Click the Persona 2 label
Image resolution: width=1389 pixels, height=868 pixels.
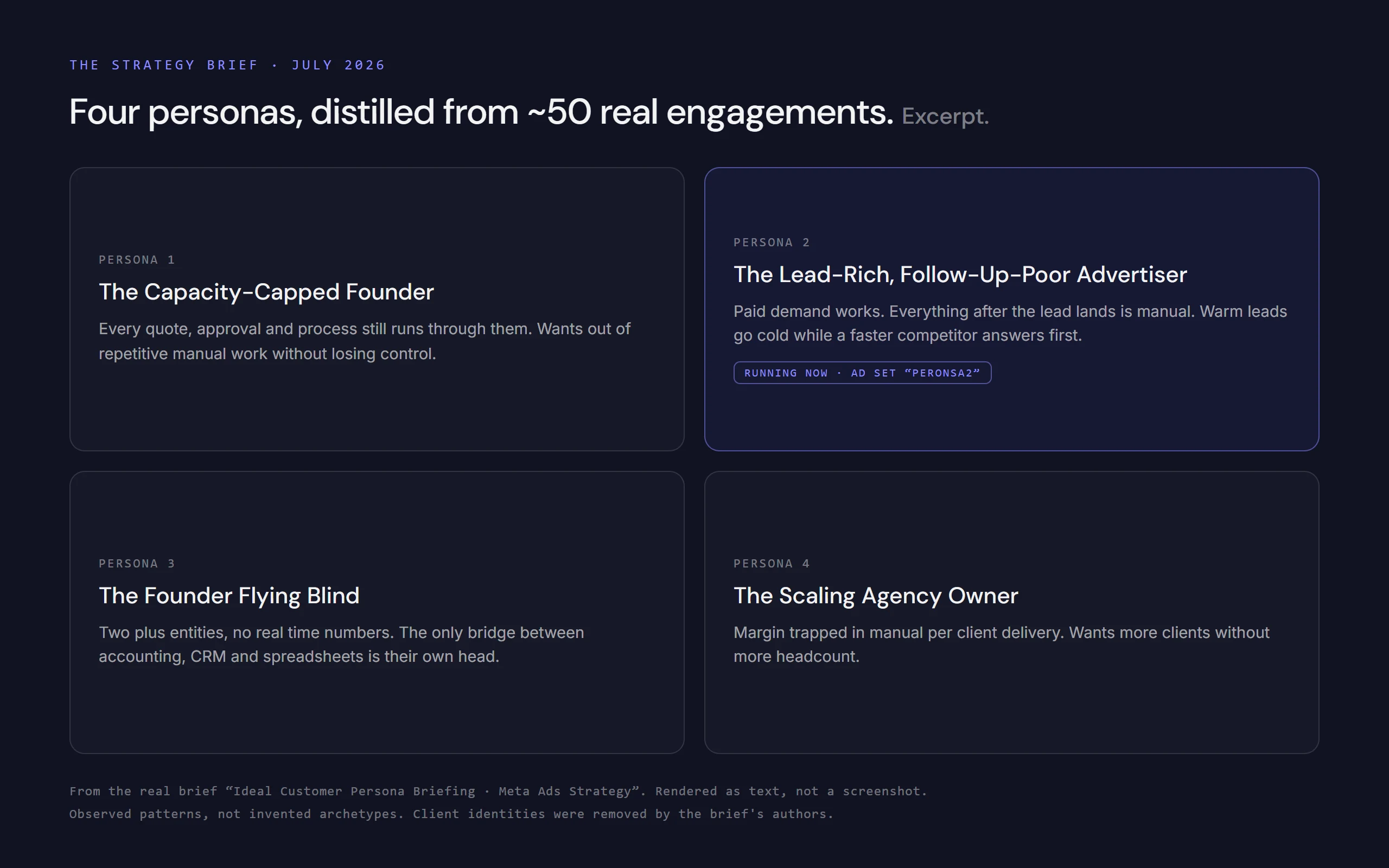point(772,242)
